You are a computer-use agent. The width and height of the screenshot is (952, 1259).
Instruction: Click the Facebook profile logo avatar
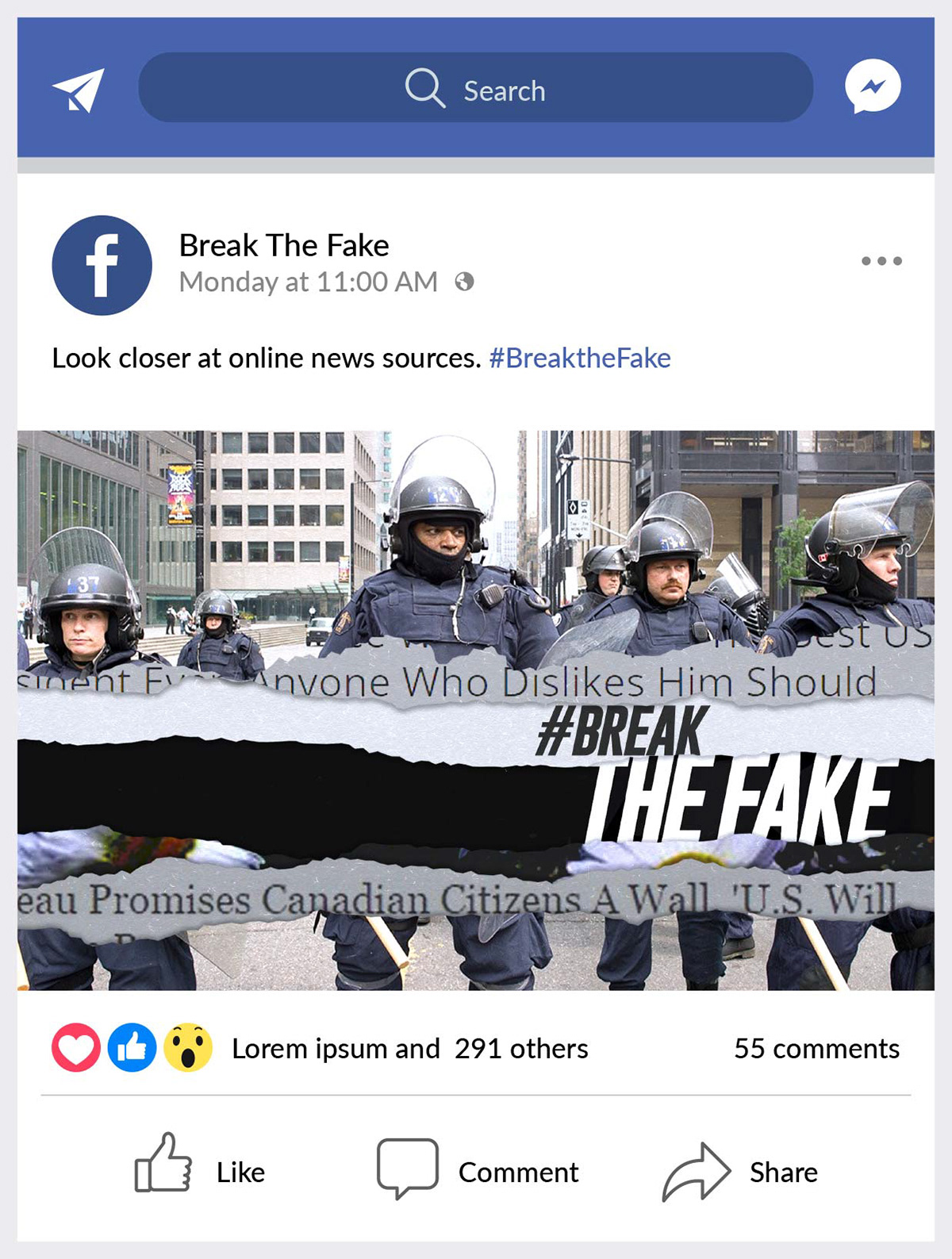coord(102,265)
